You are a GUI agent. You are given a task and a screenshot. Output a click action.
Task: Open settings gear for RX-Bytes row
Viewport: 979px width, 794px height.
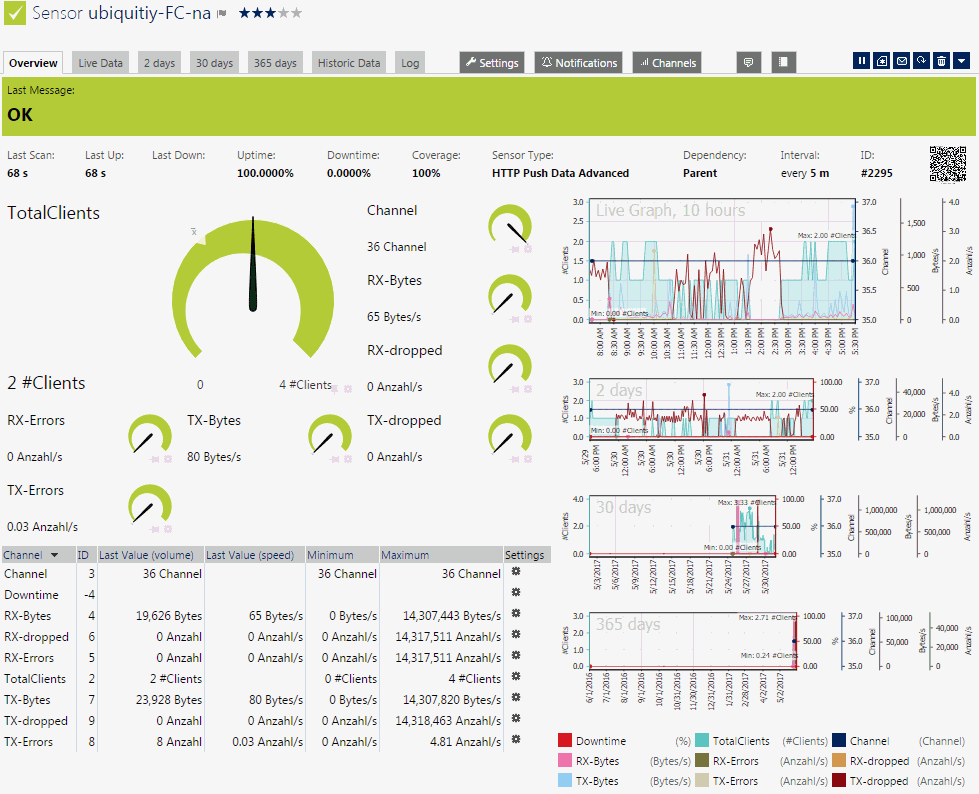(x=516, y=613)
